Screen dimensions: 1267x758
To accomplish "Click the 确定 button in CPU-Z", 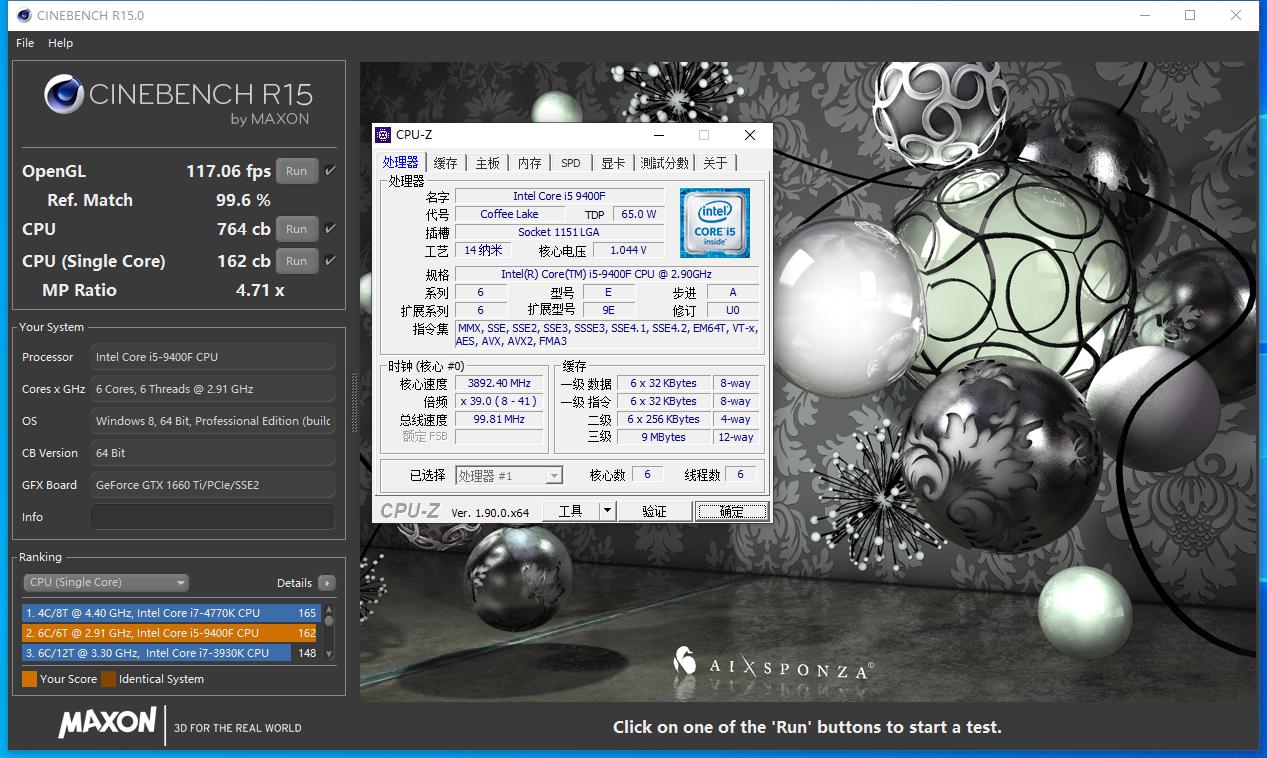I will (732, 511).
